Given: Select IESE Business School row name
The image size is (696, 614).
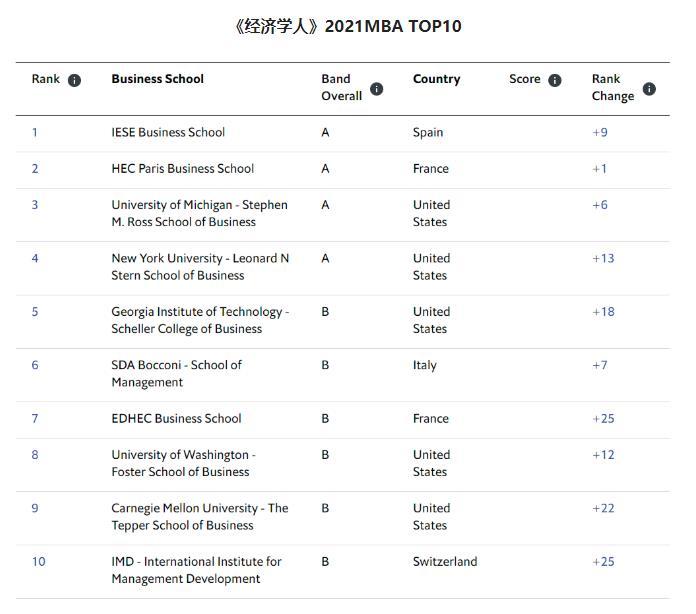Looking at the screenshot, I should click(168, 132).
